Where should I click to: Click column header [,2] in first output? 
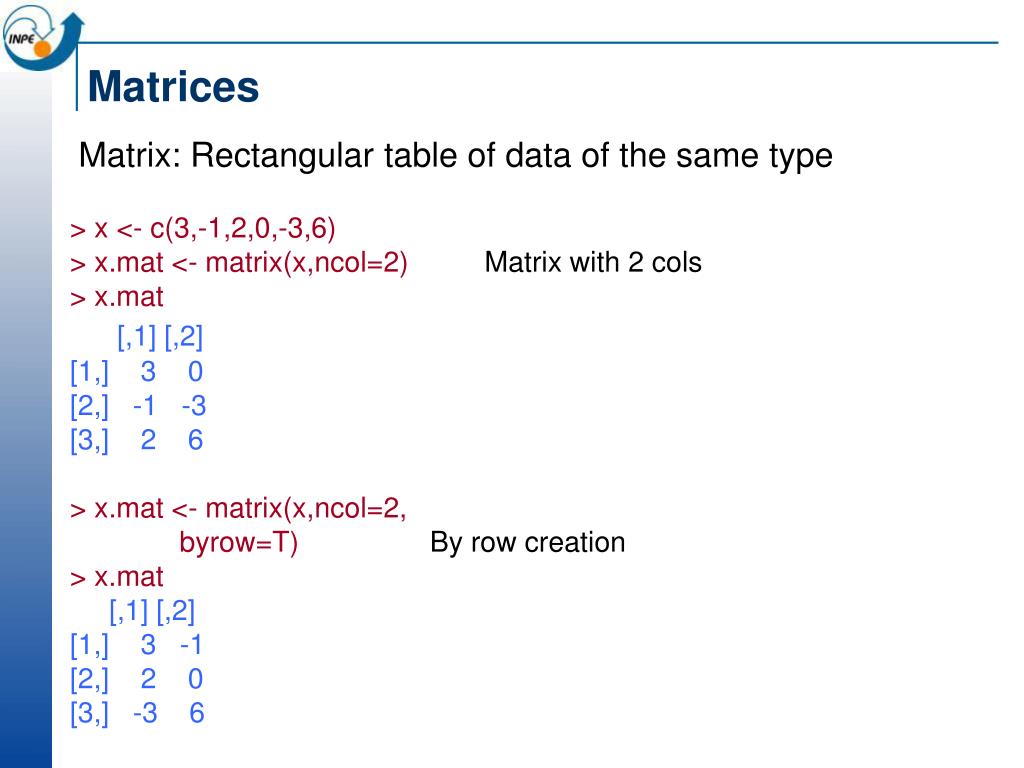[x=184, y=337]
